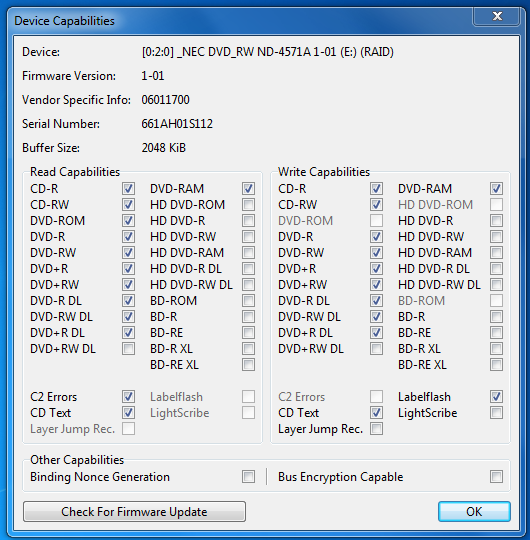
Task: Toggle DVD-RW checkbox under Read Capabilities
Action: tap(128, 253)
